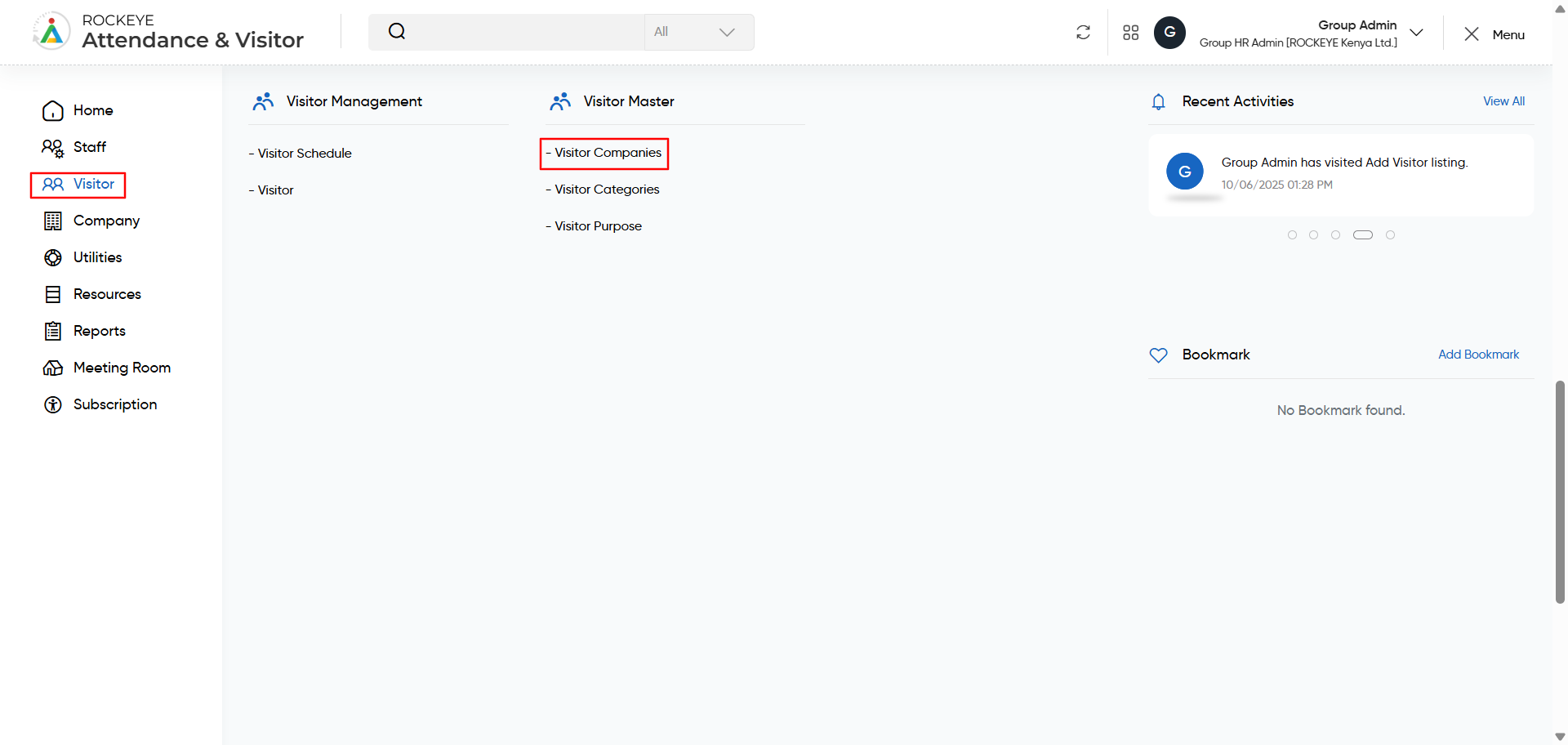Click the Utilities lifebuoy icon
The height and width of the screenshot is (745, 1568).
coord(53,257)
